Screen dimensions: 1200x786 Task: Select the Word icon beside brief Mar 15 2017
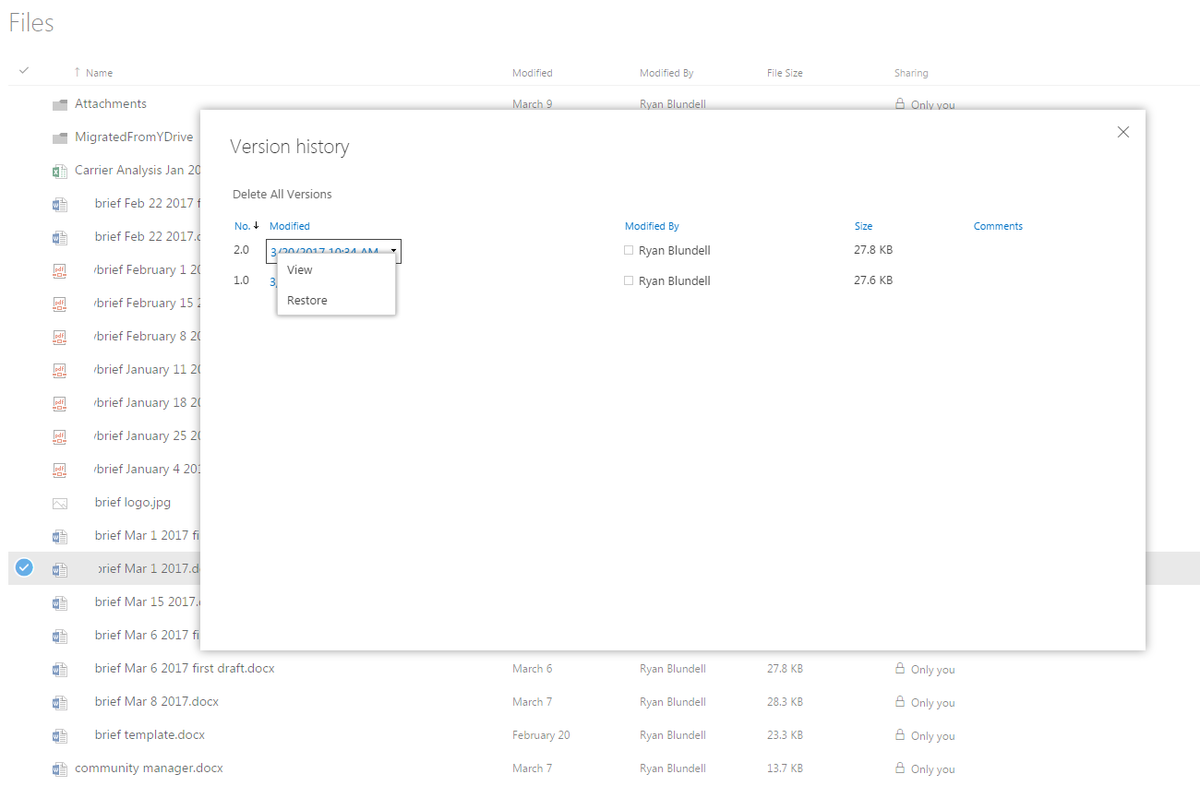coord(58,601)
